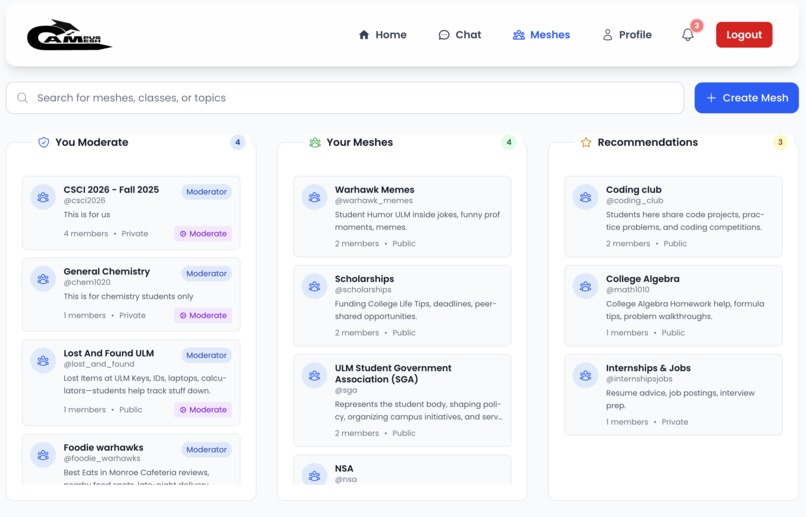Click the You Moderate count badge 4

tap(237, 142)
